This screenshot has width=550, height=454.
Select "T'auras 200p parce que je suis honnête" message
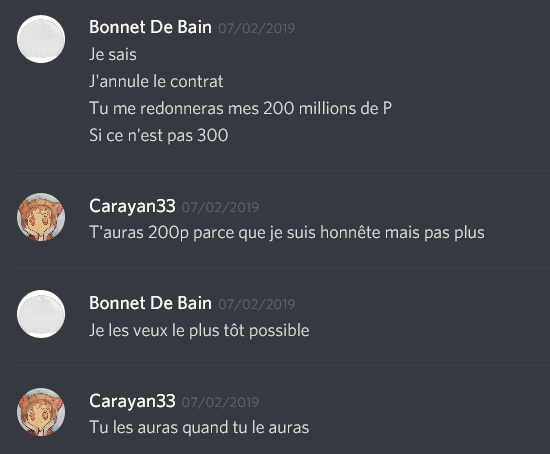tap(287, 233)
